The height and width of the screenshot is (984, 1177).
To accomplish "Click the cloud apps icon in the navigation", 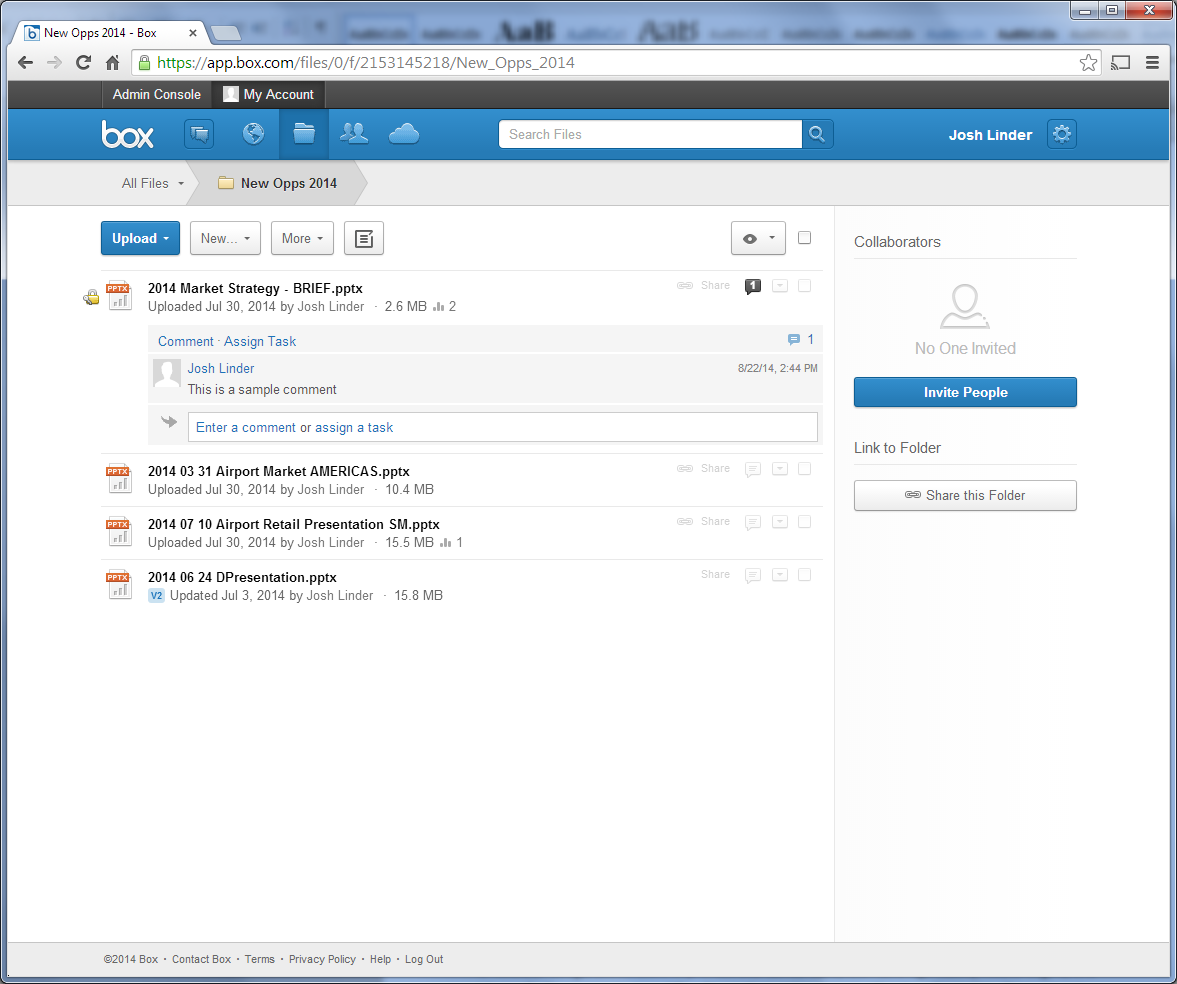I will point(403,133).
